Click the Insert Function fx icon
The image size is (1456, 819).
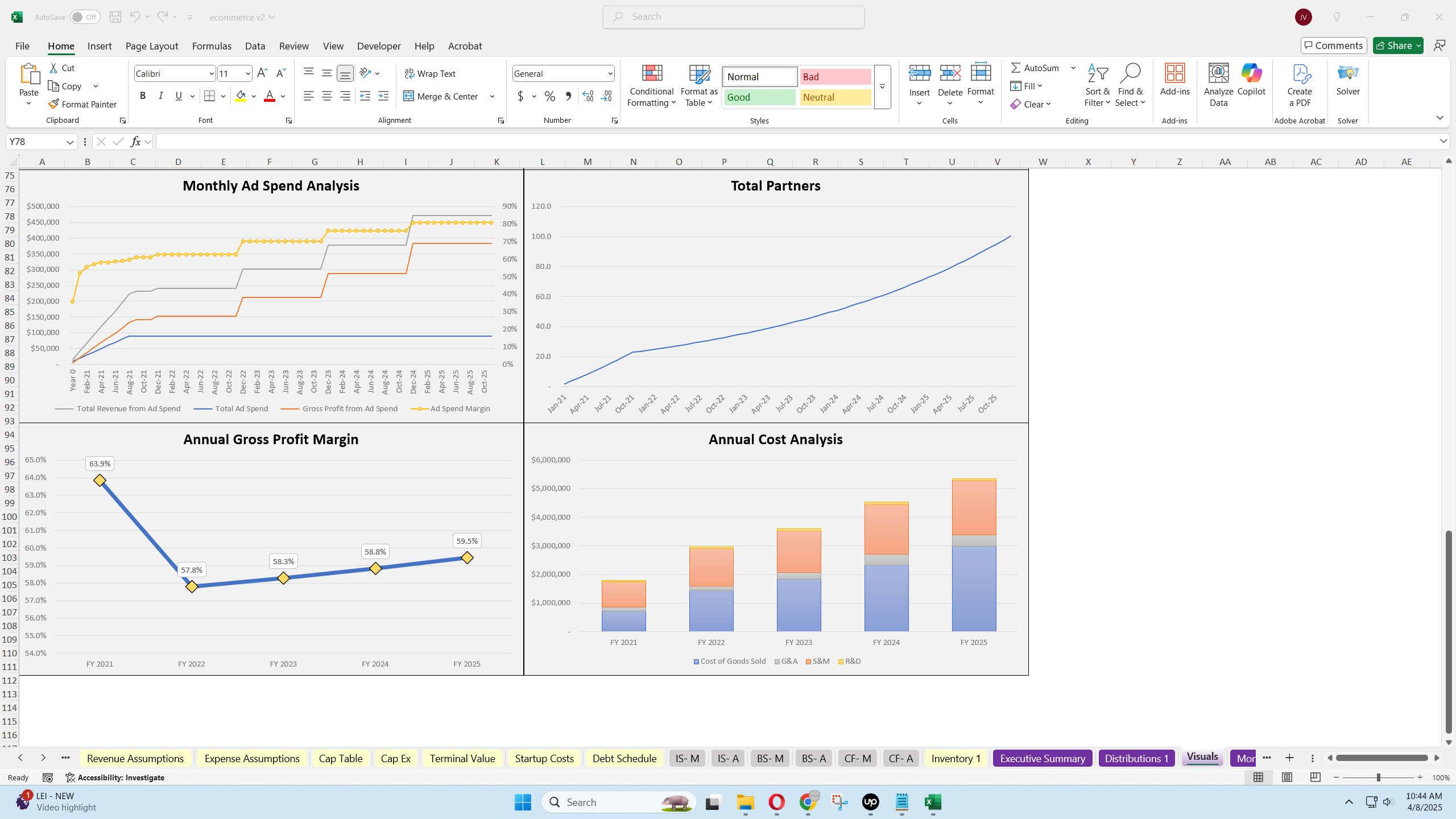click(135, 142)
